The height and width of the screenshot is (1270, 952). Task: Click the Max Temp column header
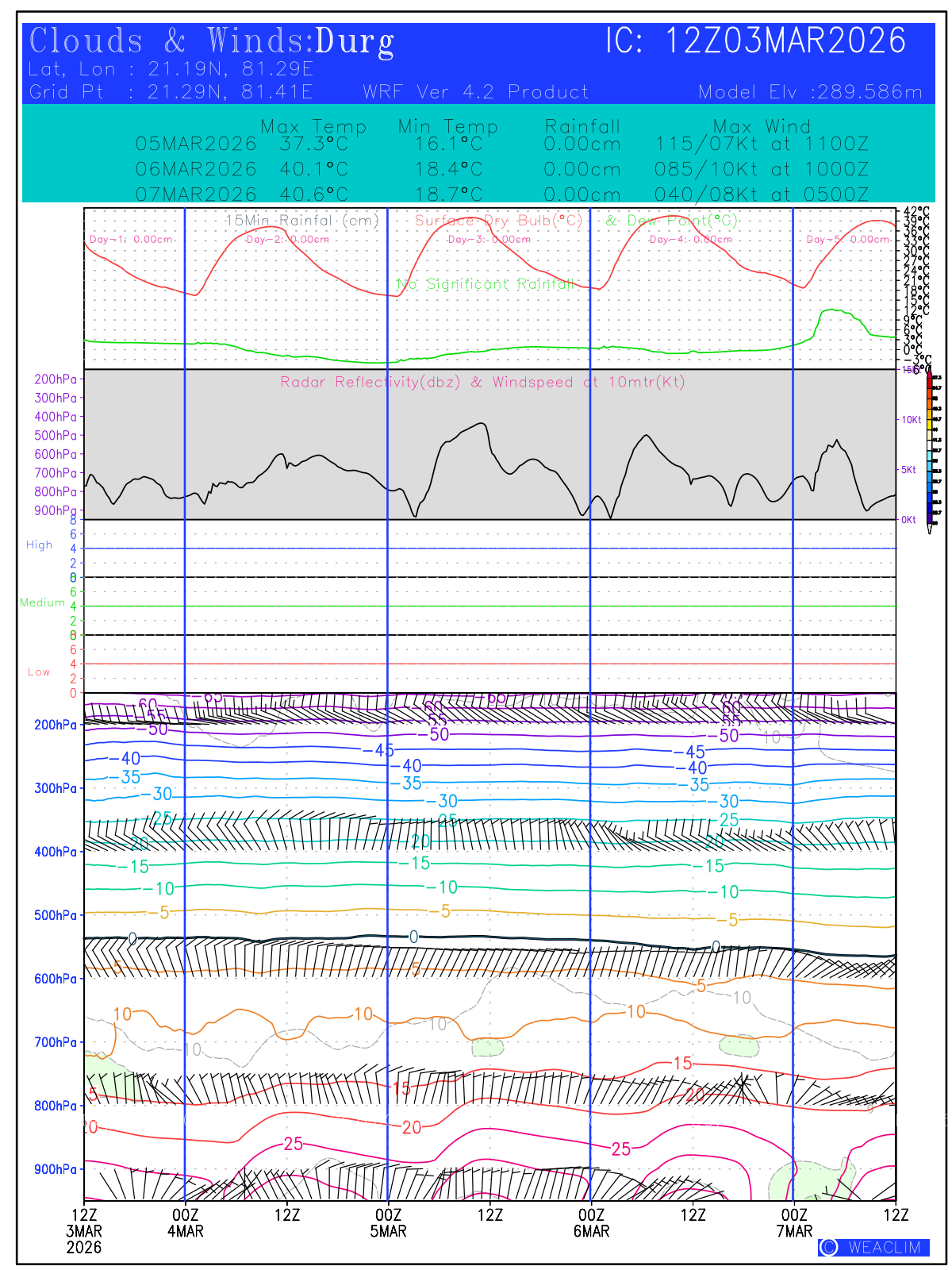coord(313,126)
